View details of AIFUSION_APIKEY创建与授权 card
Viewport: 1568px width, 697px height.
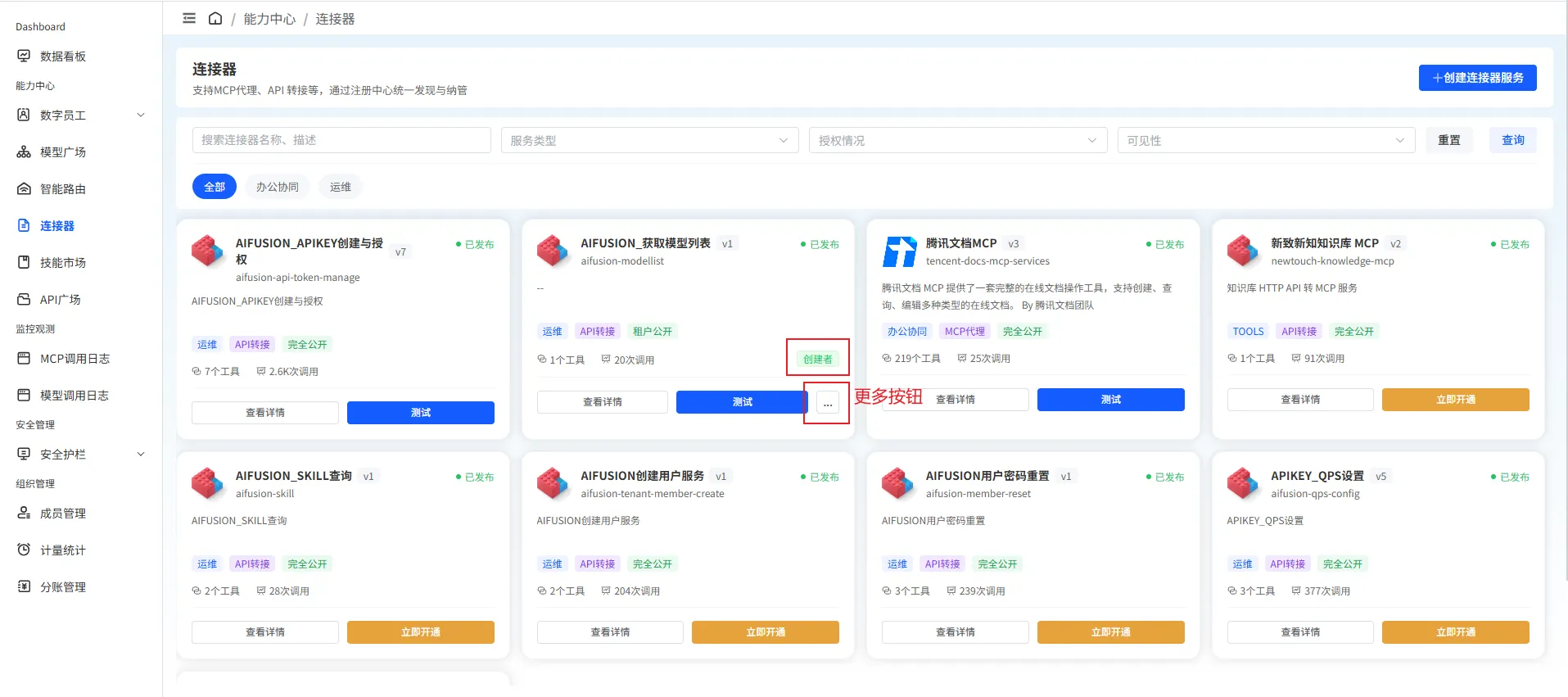[265, 413]
